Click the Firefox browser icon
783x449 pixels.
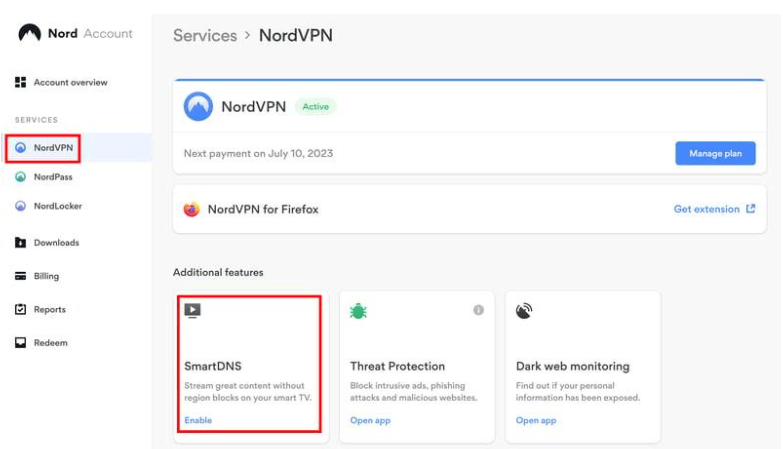[x=192, y=209]
